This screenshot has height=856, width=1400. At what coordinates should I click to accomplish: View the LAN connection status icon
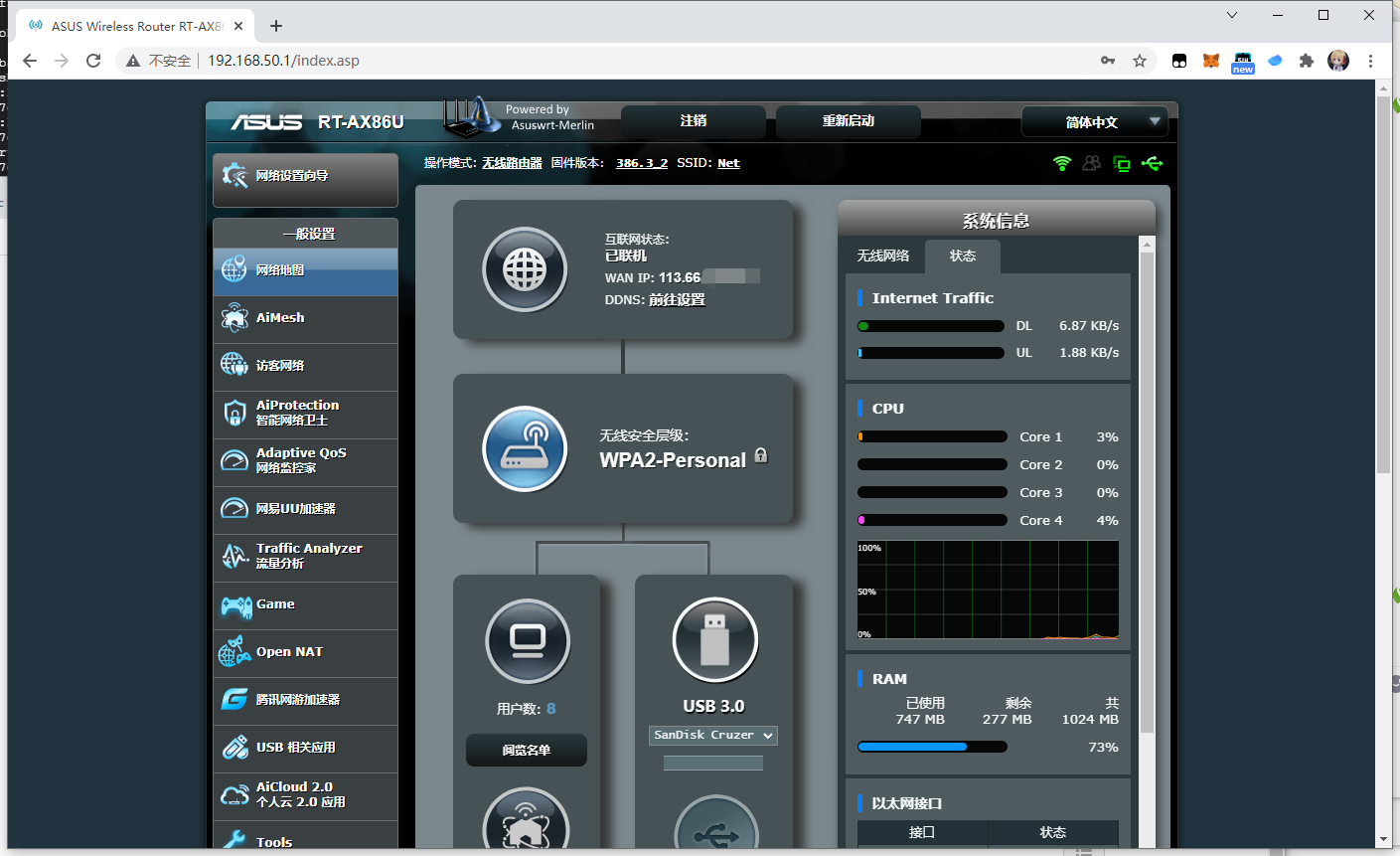[1122, 163]
